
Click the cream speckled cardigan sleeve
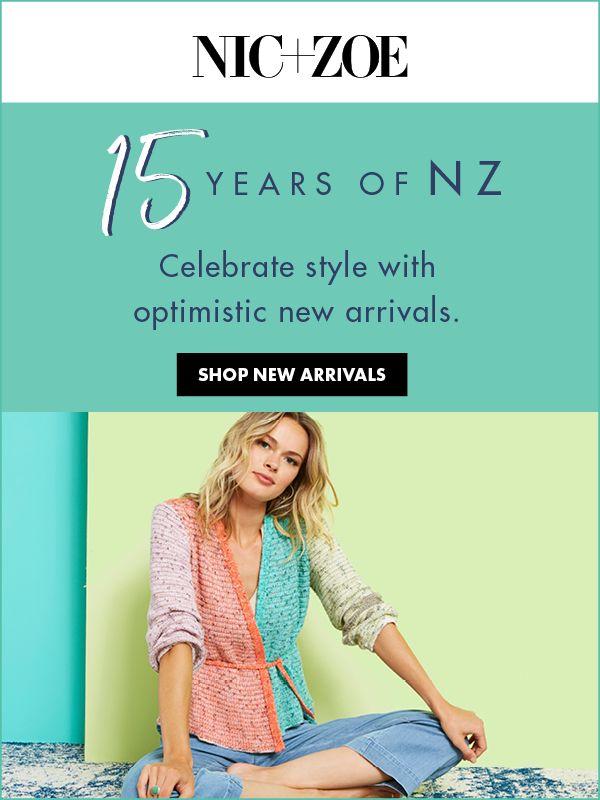click(x=347, y=592)
